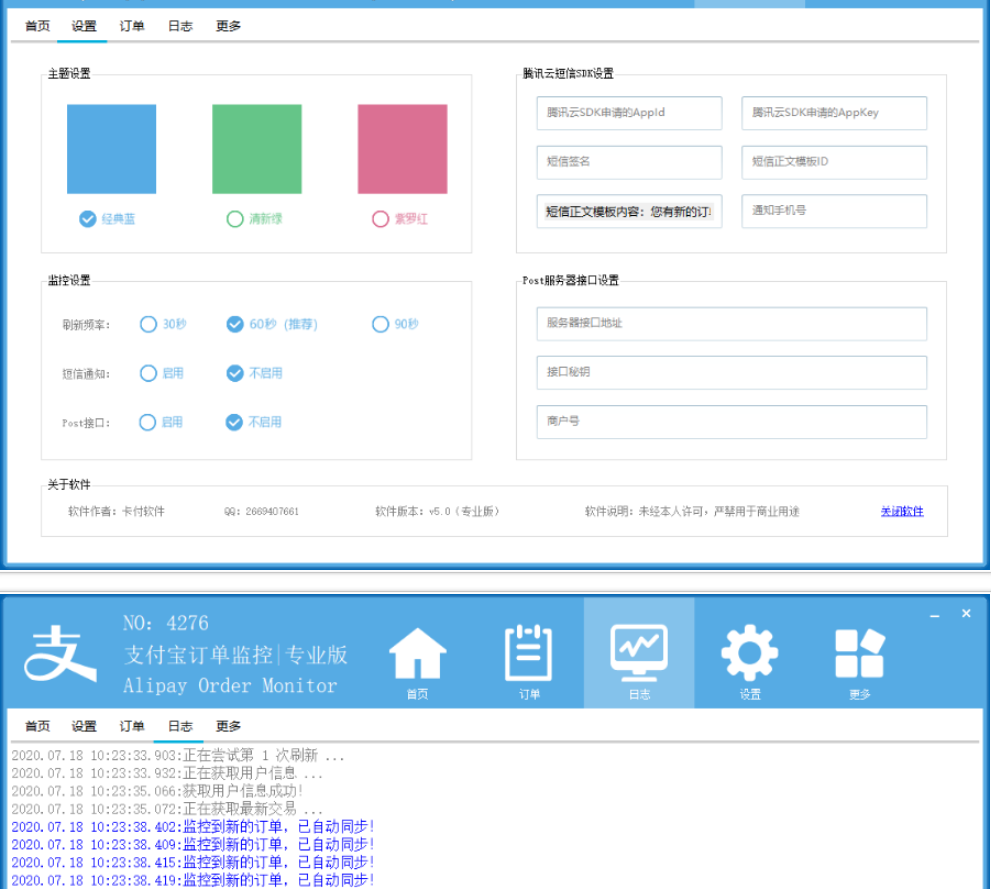Switch to 订单 tab in upper window
Screen dimensions: 991x889
[132, 26]
